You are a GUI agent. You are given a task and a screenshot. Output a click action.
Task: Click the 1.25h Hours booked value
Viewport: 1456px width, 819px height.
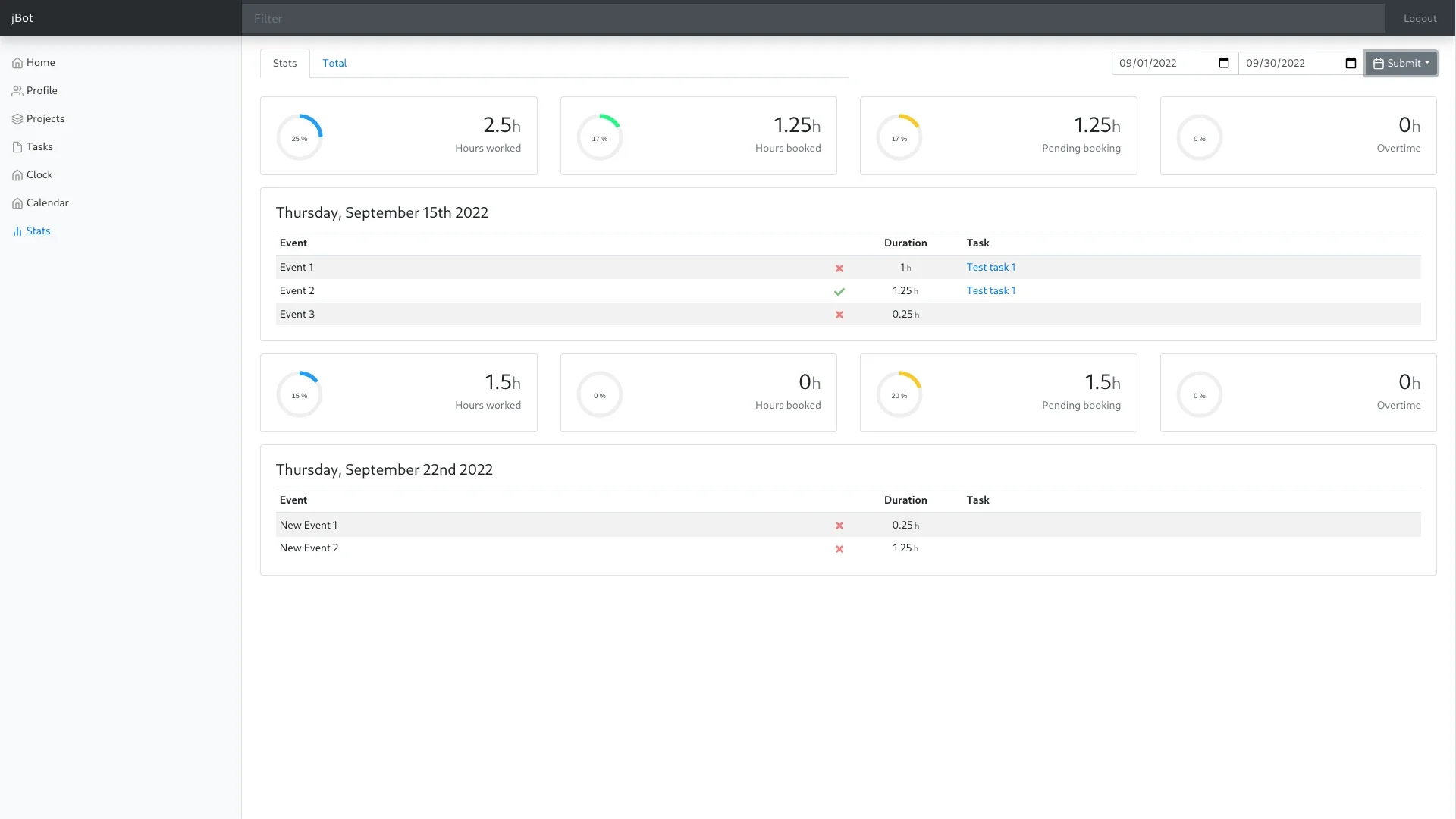click(797, 124)
